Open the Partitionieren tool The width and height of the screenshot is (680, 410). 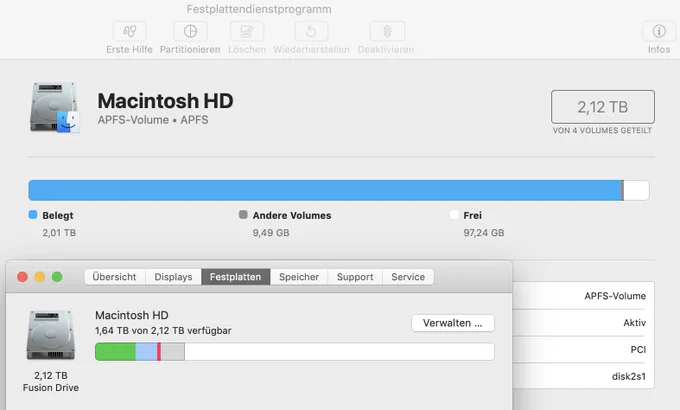[190, 32]
